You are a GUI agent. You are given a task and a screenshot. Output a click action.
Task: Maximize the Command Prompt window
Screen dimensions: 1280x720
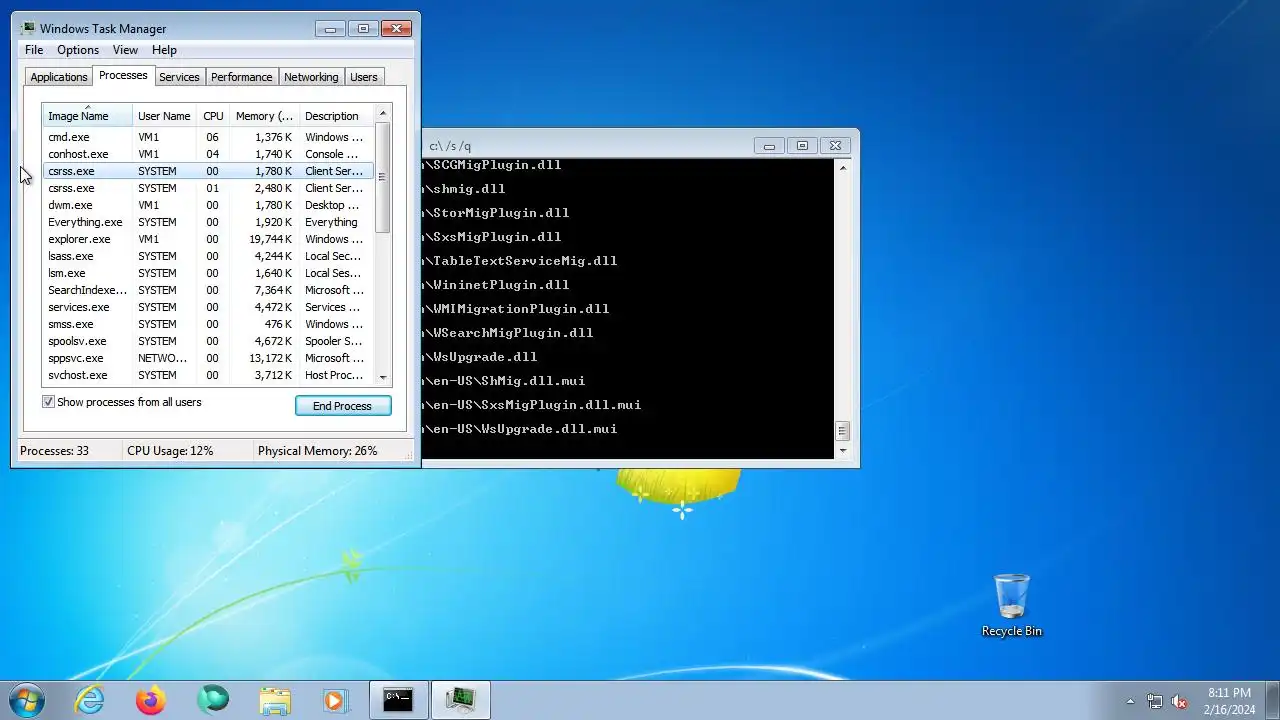point(802,145)
